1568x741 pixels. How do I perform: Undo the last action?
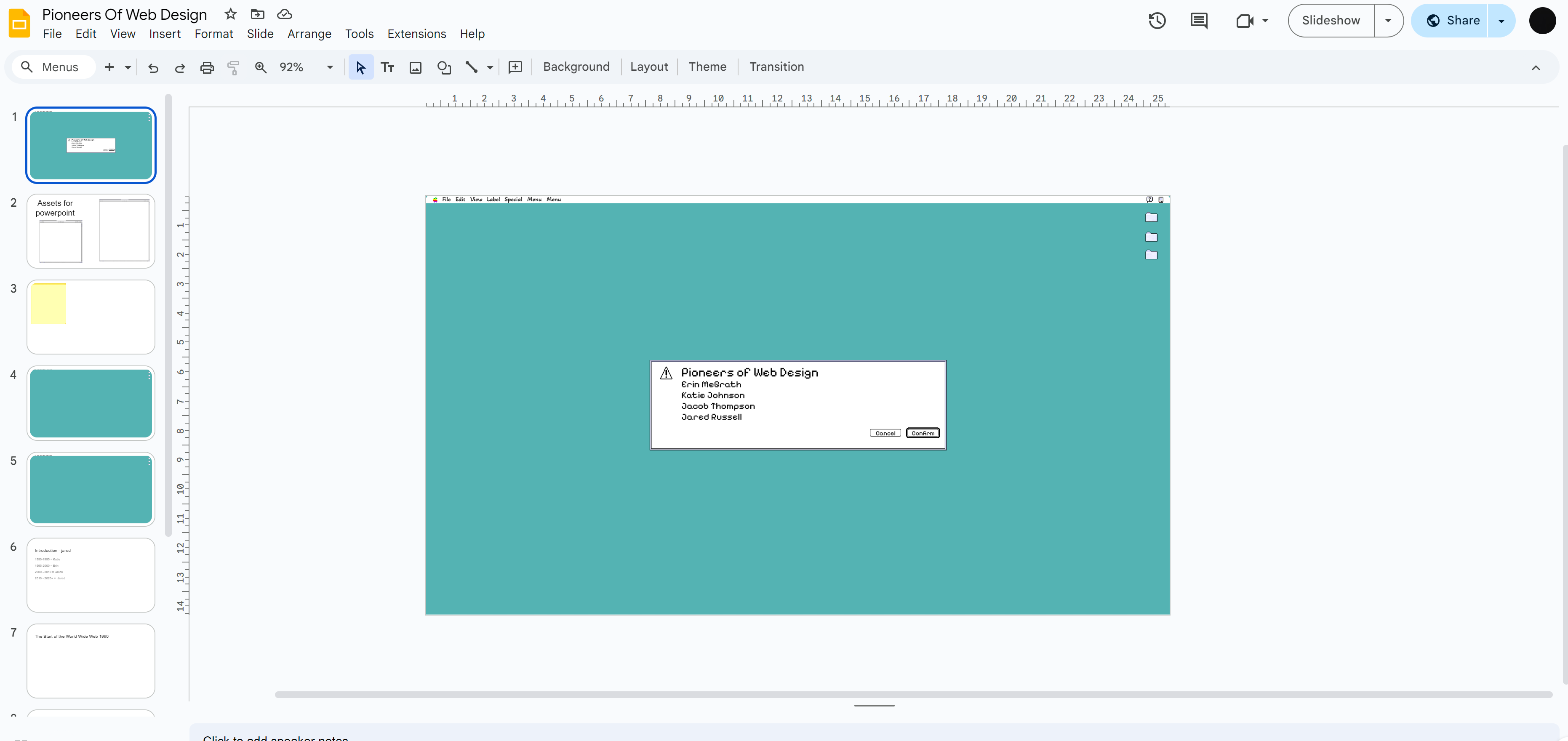[153, 67]
